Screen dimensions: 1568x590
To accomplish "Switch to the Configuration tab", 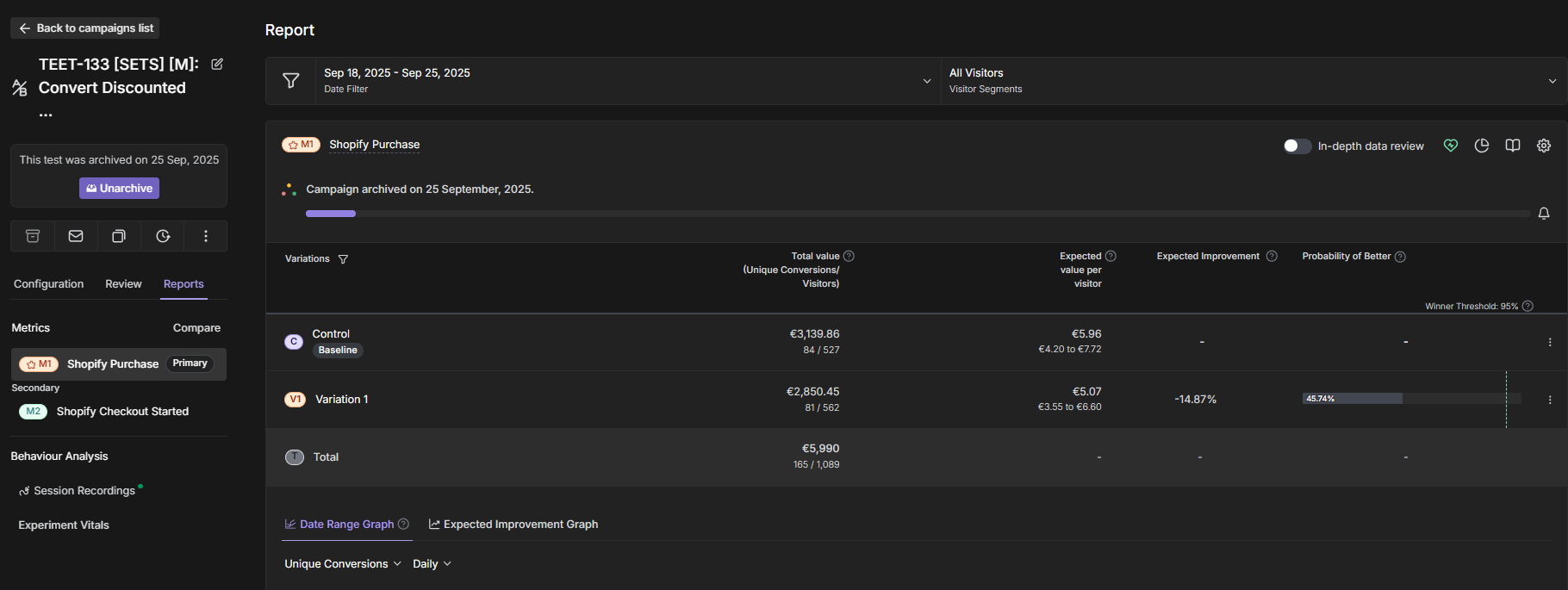I will (x=48, y=284).
